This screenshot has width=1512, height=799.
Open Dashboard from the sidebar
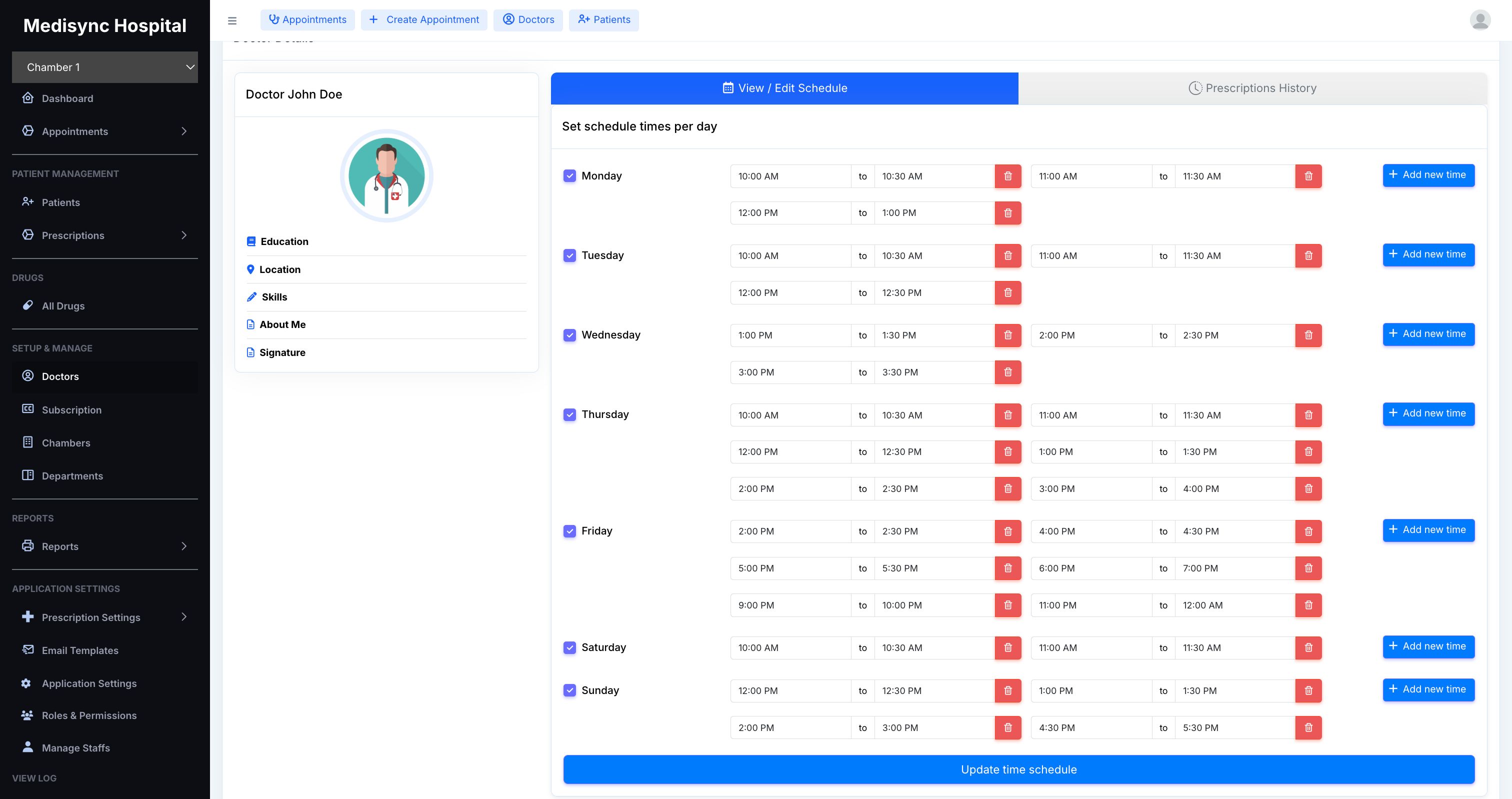pos(67,98)
